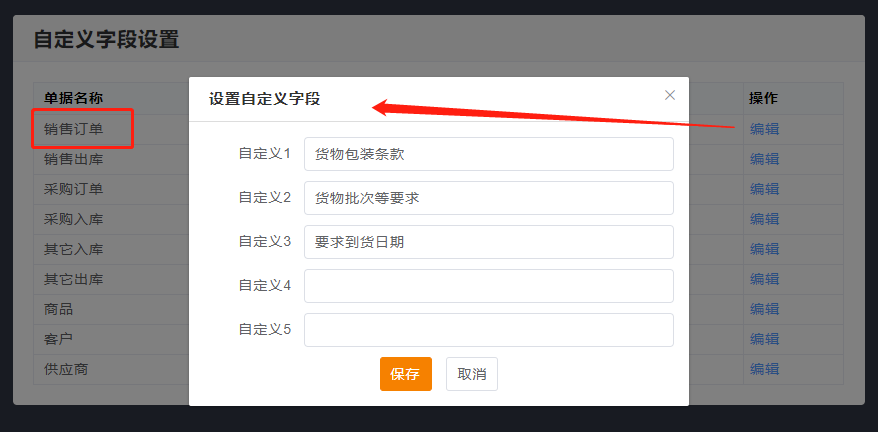Close the 设置自定义字段 dialog
The height and width of the screenshot is (432, 878).
pyautogui.click(x=670, y=95)
